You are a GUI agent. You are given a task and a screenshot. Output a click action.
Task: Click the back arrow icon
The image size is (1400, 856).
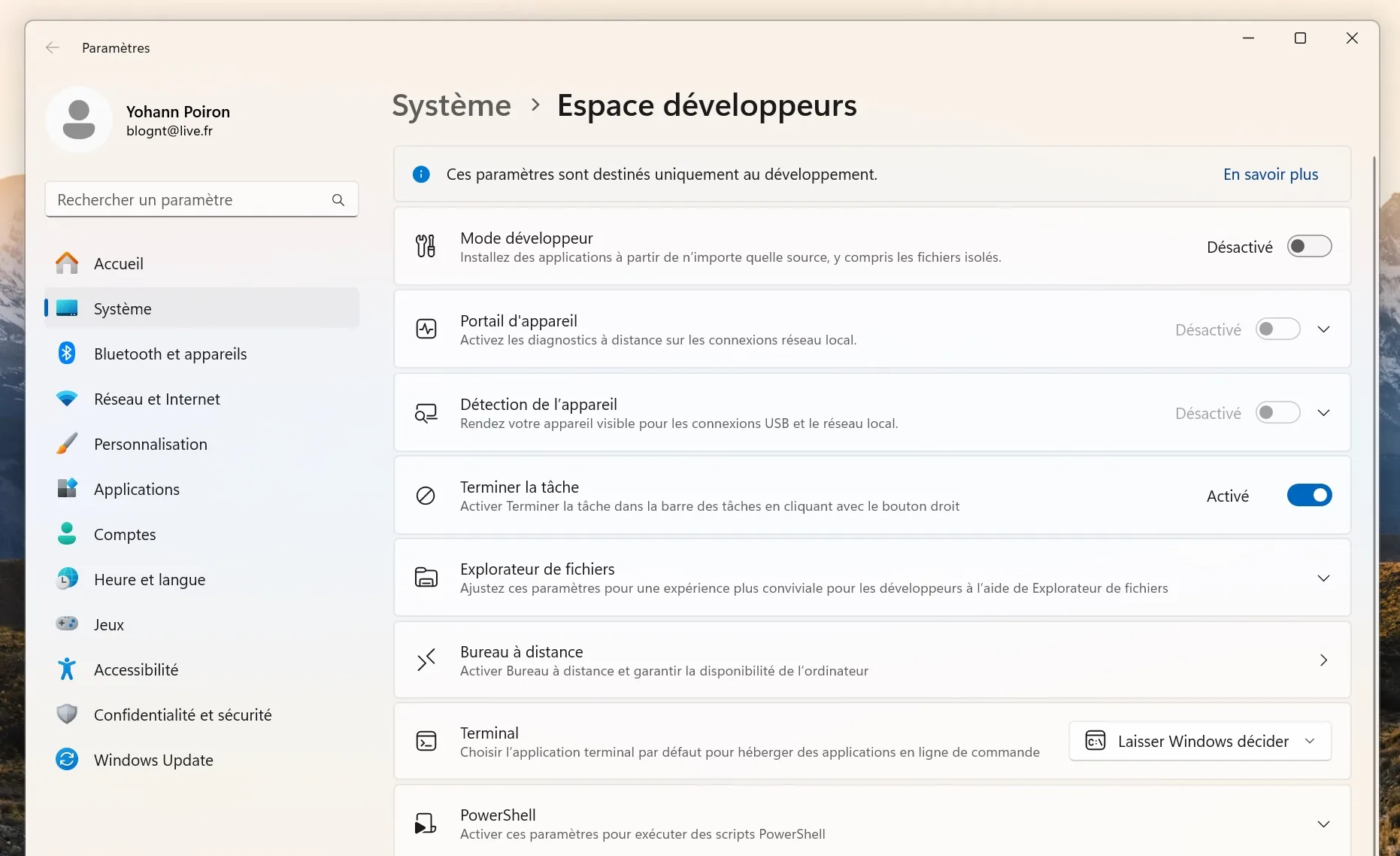click(x=52, y=48)
